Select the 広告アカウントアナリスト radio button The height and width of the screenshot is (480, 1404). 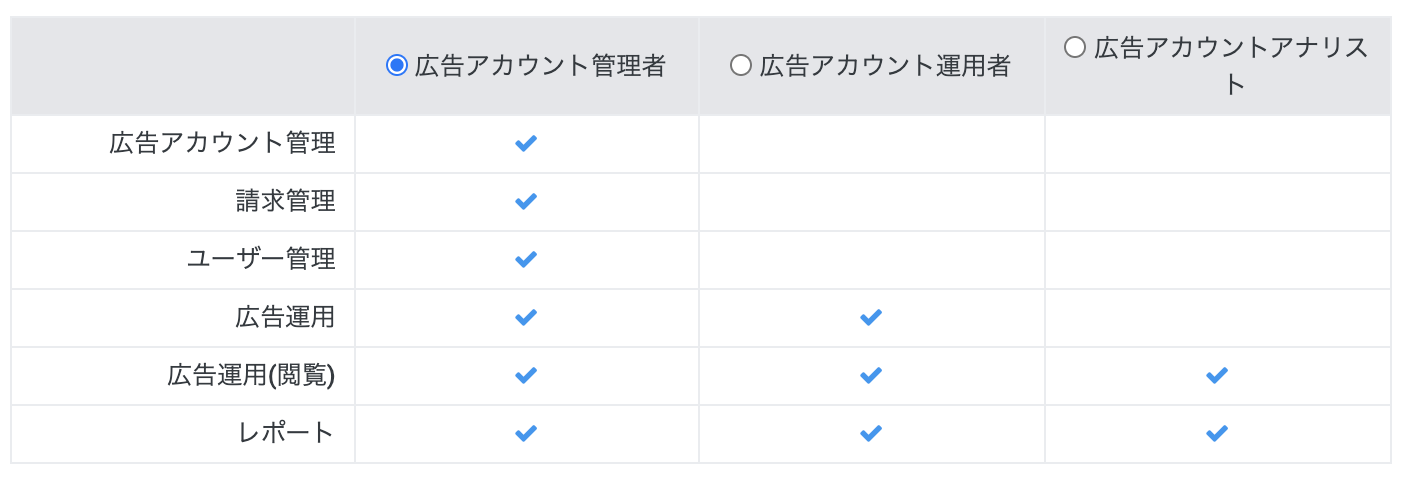[1075, 47]
